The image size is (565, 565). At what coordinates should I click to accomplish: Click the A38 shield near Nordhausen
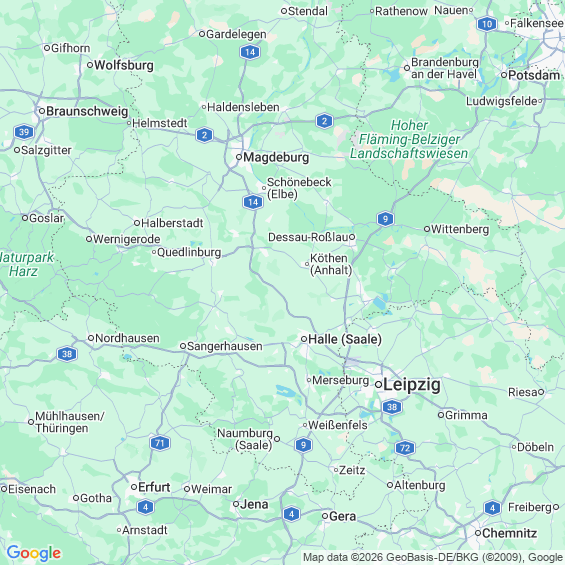67,354
